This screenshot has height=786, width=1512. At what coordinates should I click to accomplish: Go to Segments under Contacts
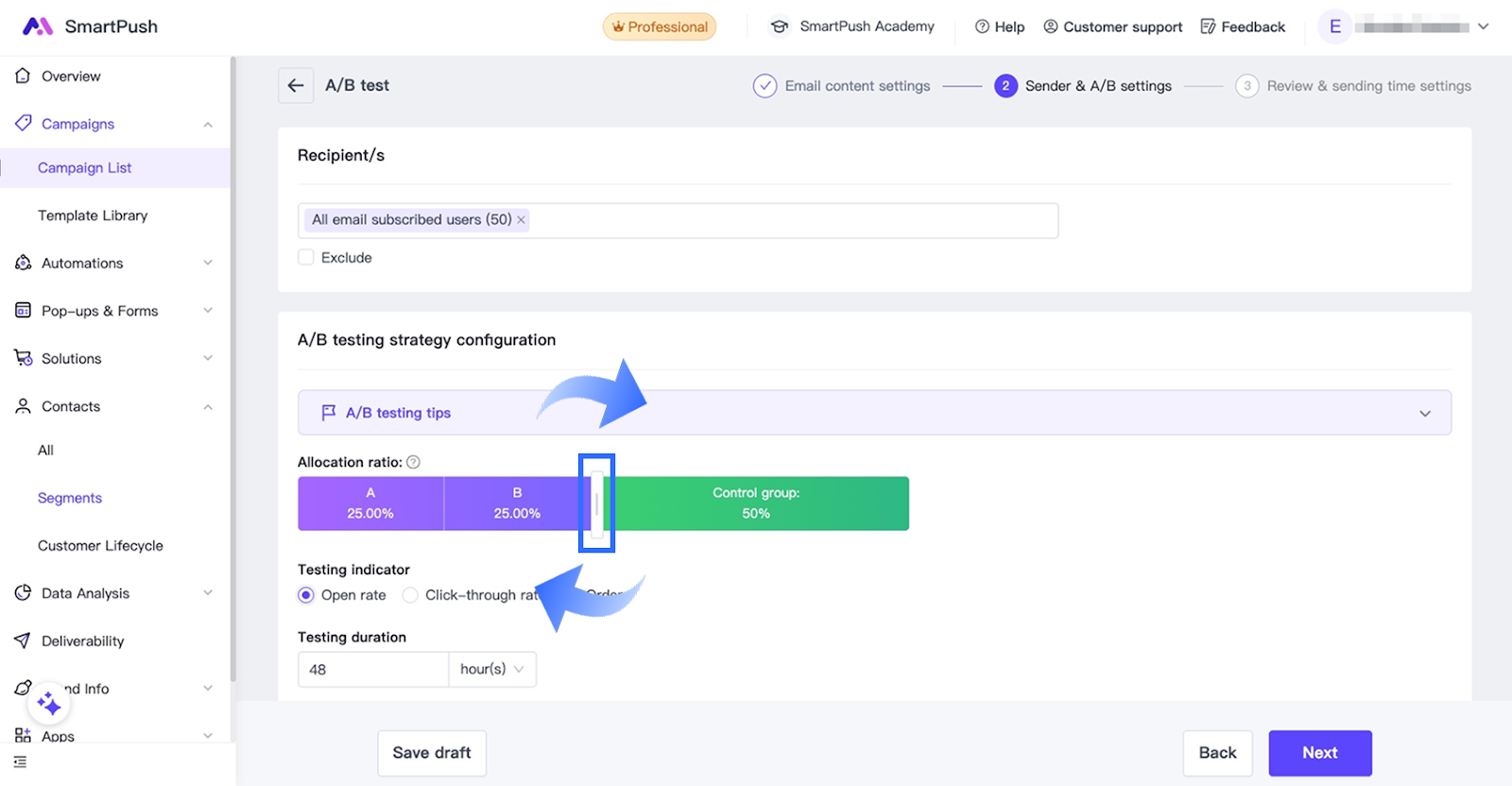click(x=70, y=498)
